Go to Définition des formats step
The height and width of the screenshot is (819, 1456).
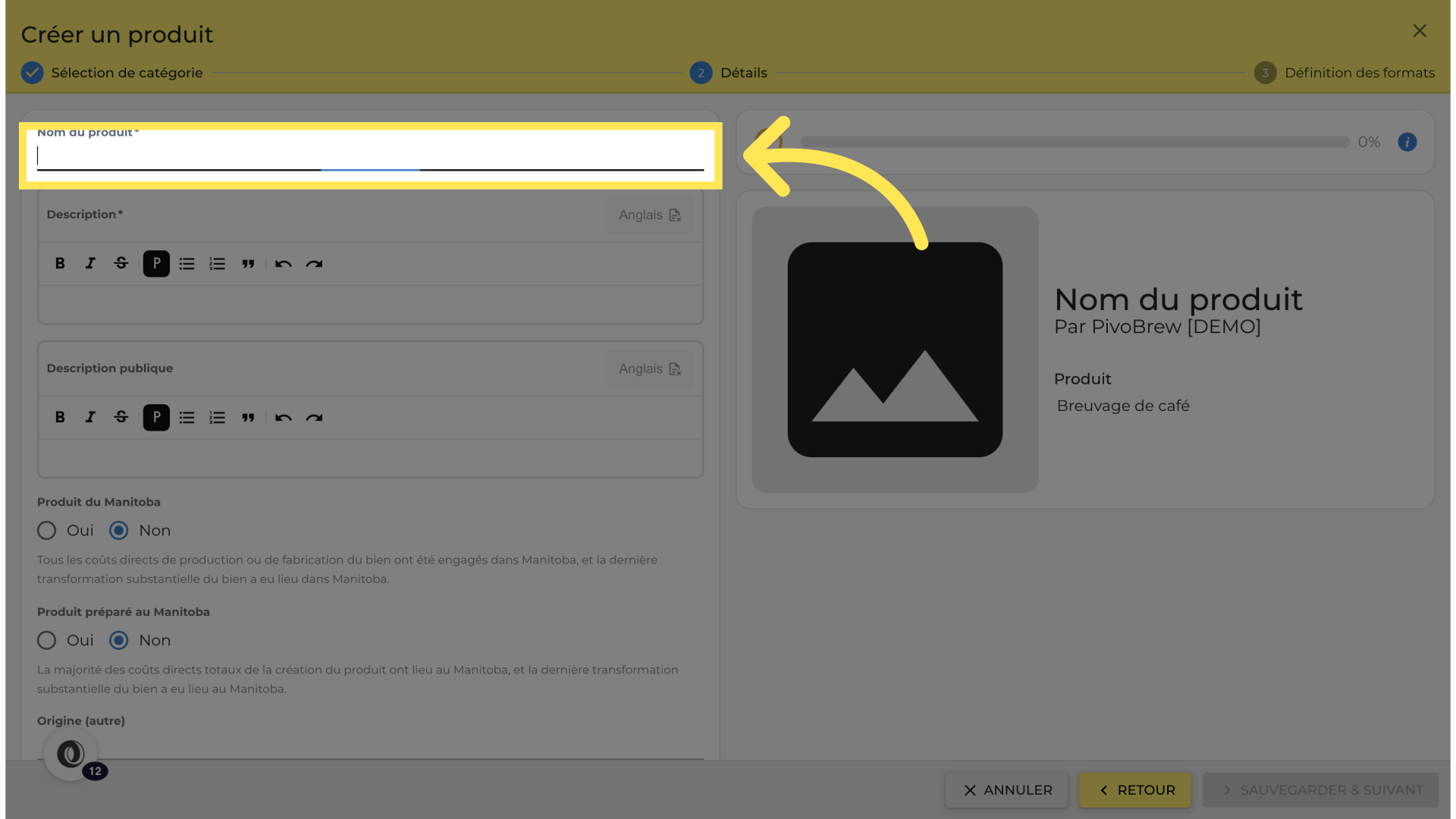[x=1344, y=73]
